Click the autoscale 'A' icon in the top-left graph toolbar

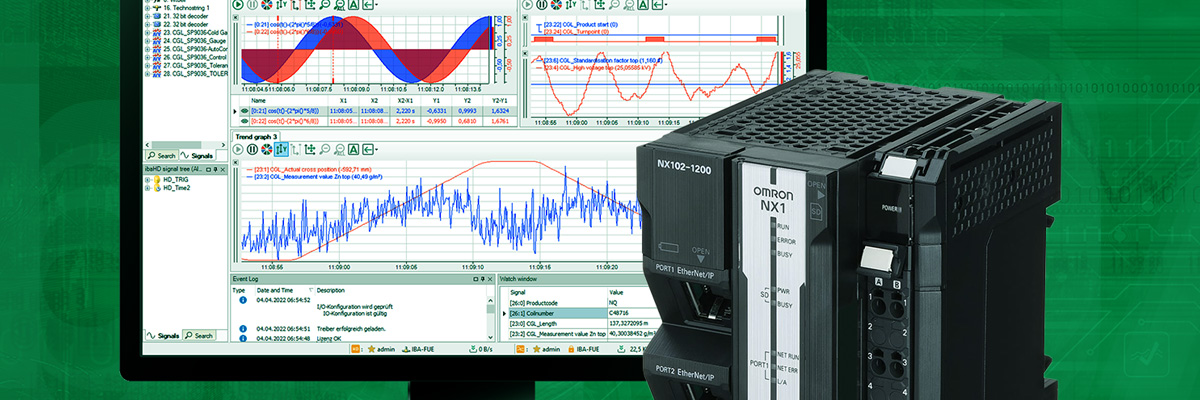pyautogui.click(x=353, y=5)
